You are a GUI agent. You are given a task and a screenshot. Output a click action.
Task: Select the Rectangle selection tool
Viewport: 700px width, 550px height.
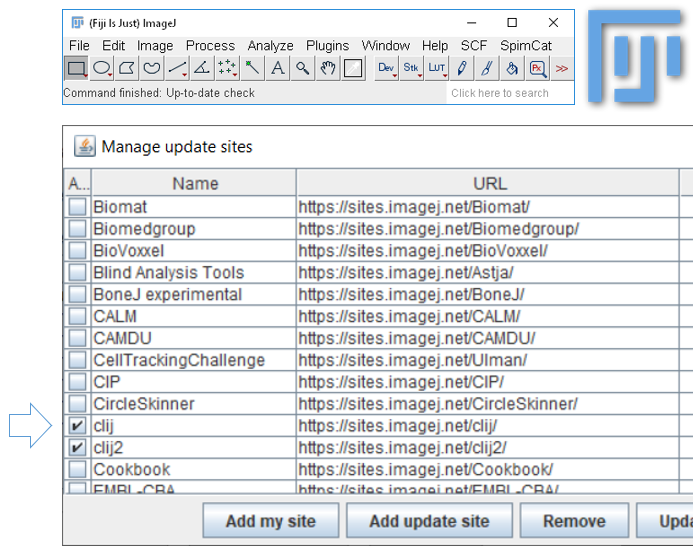click(76, 68)
